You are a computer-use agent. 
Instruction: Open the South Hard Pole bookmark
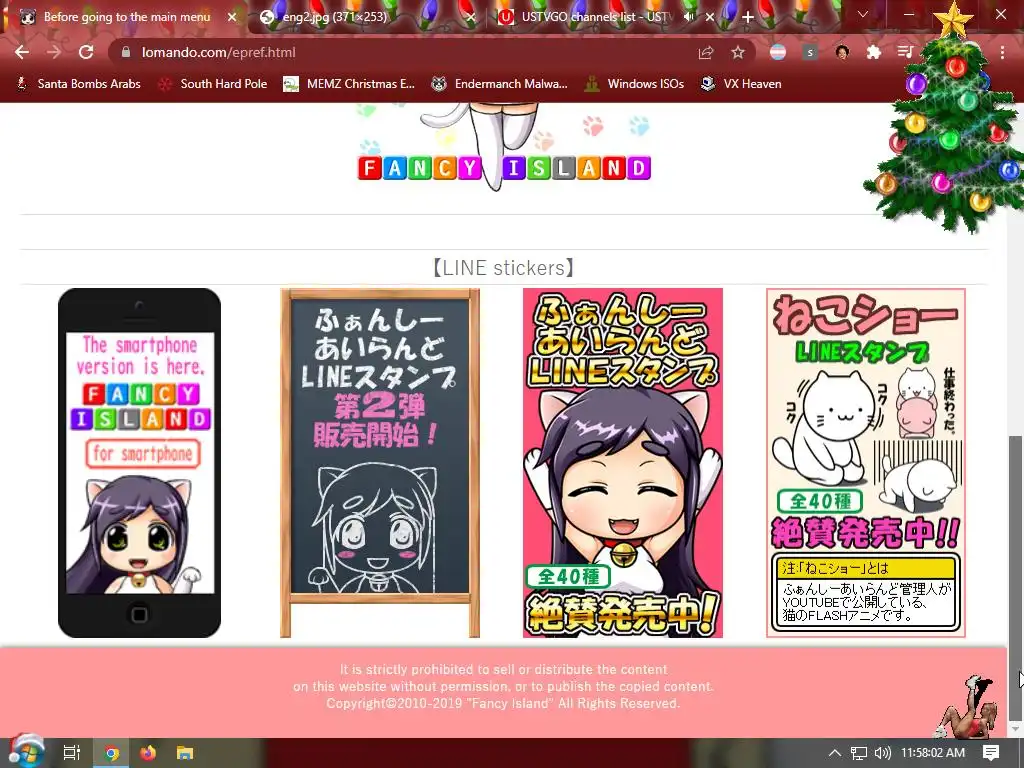214,84
